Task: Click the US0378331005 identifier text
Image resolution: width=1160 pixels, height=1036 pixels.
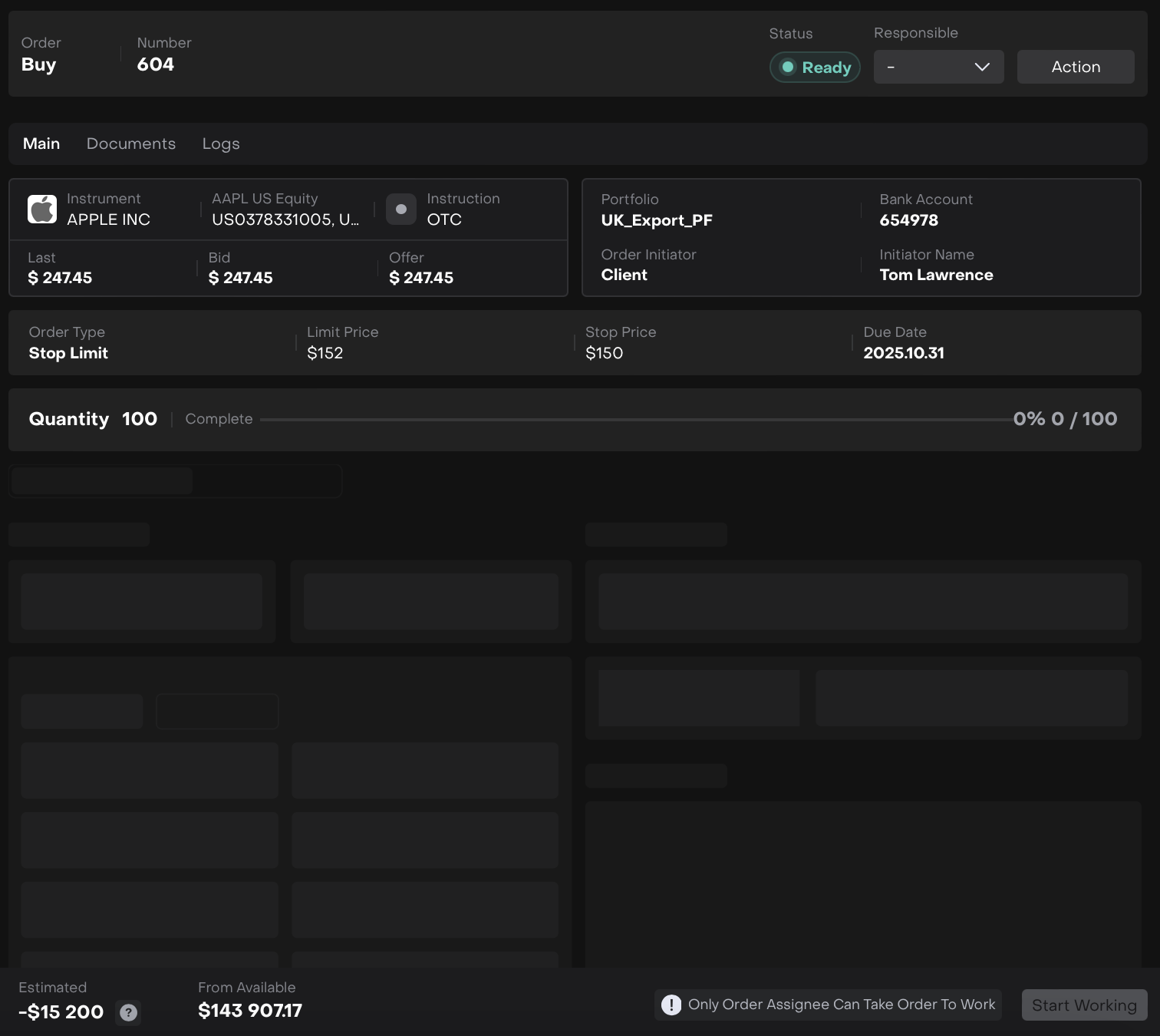Action: 285,219
